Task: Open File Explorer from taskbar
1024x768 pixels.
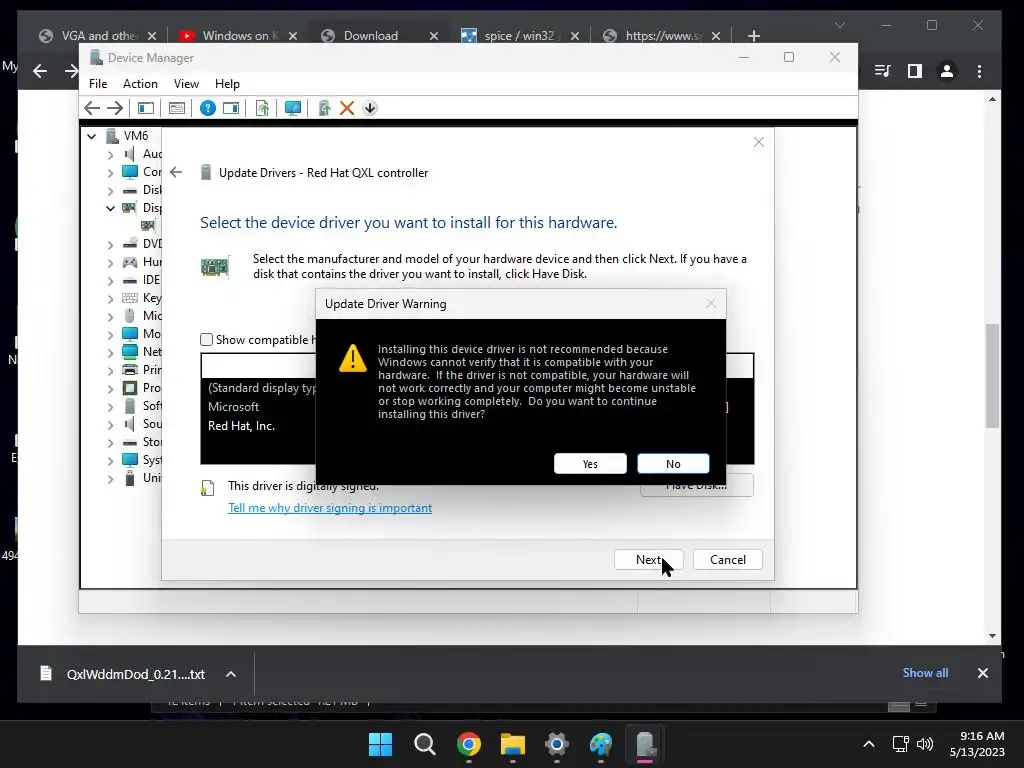Action: (x=513, y=744)
